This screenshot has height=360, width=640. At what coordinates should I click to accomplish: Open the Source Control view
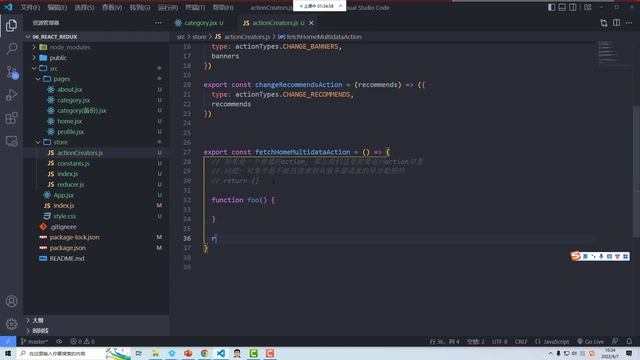click(11, 72)
